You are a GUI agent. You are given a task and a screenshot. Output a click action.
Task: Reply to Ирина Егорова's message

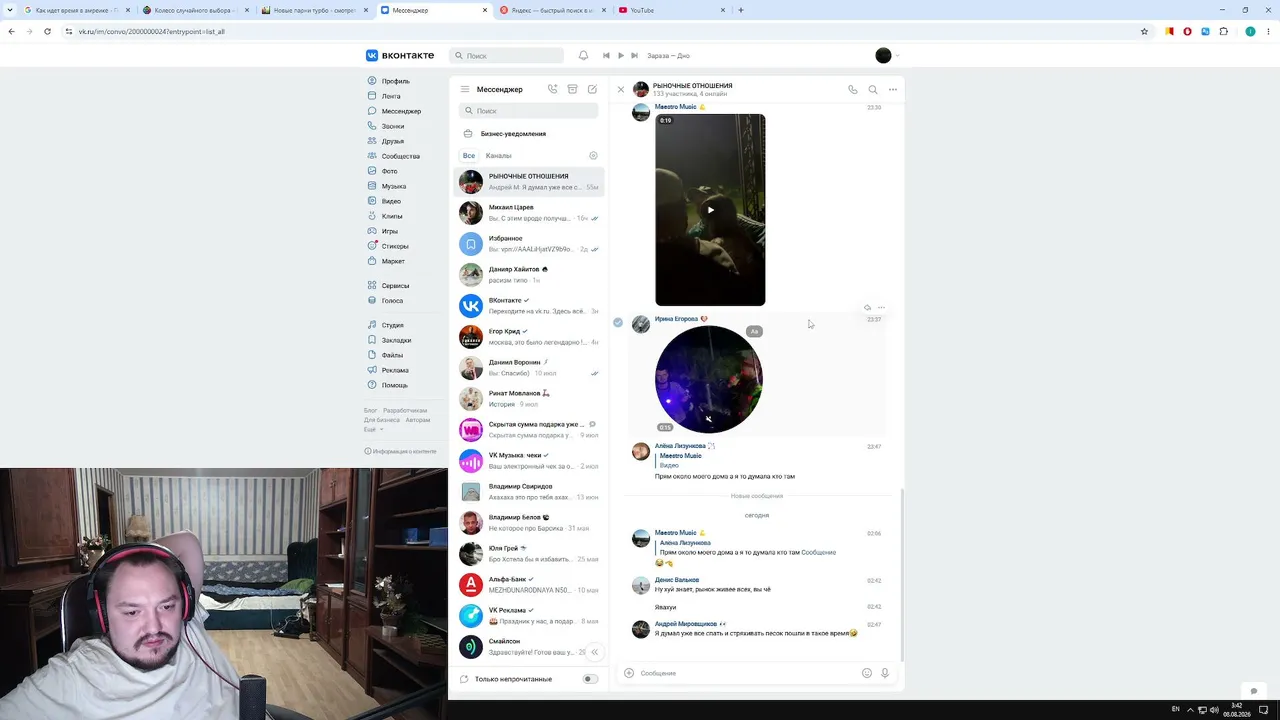(867, 308)
